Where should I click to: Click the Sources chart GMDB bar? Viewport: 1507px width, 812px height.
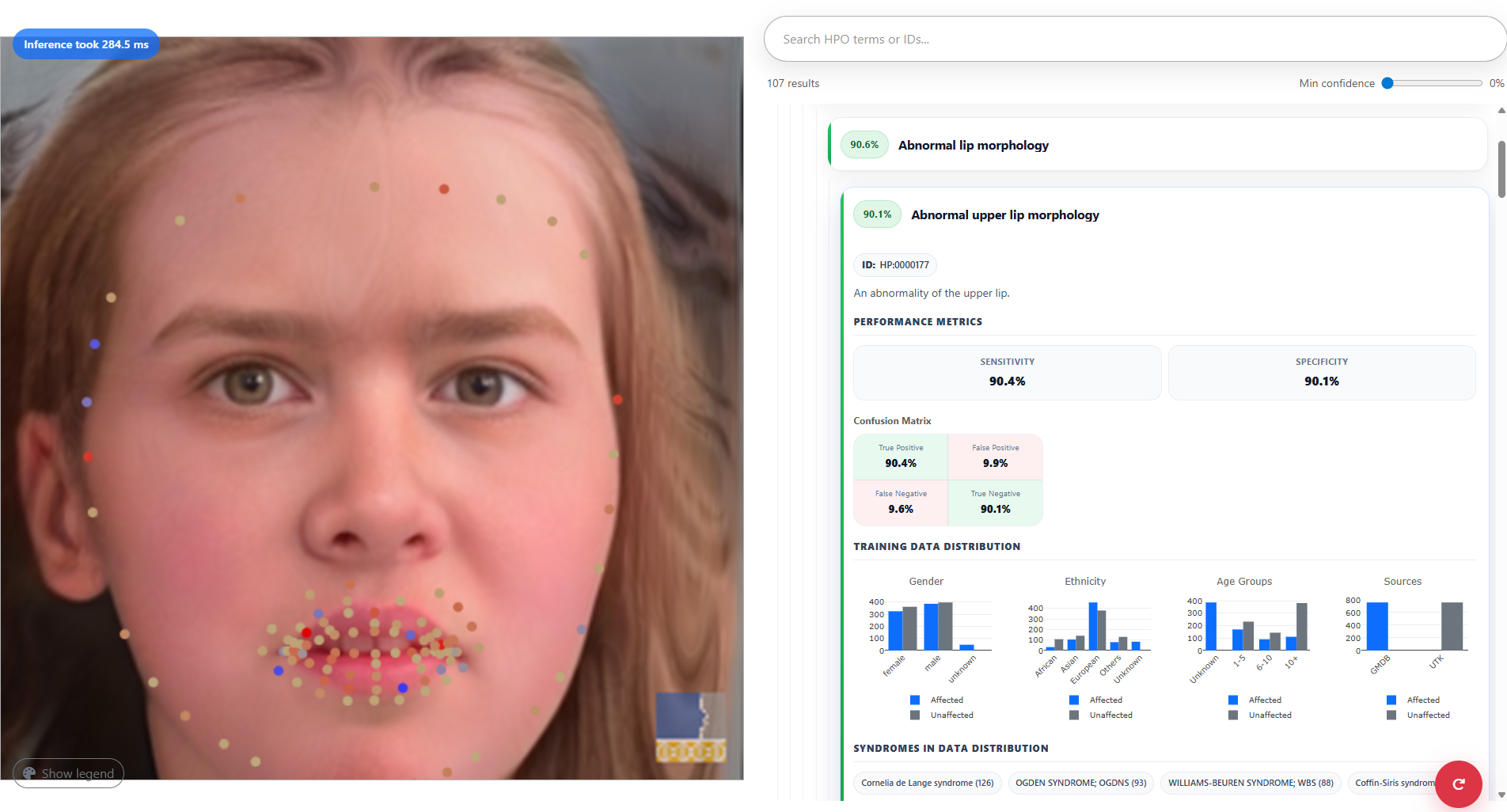click(1377, 626)
